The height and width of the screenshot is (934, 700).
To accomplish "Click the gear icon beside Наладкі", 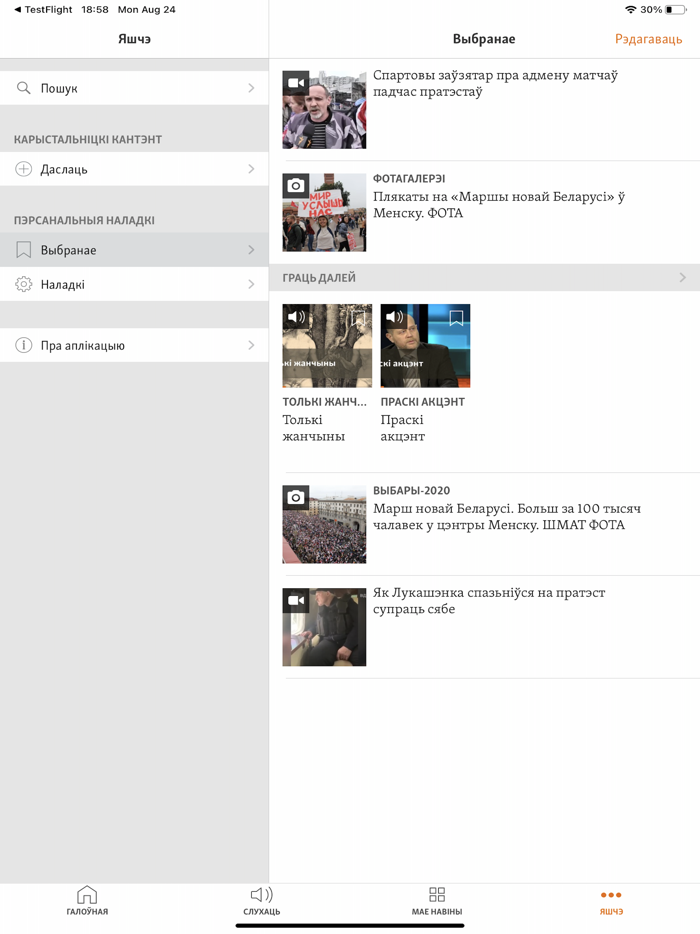I will click(x=23, y=284).
